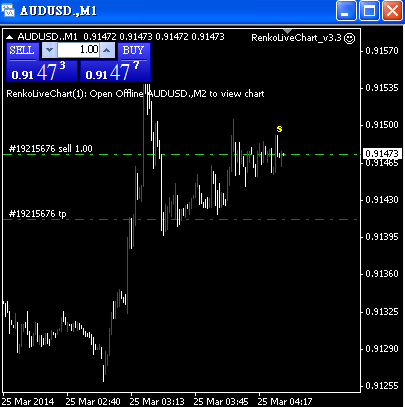Screen dimensions: 405x407
Task: Click the chart window icon in title bar
Action: (x=8, y=10)
